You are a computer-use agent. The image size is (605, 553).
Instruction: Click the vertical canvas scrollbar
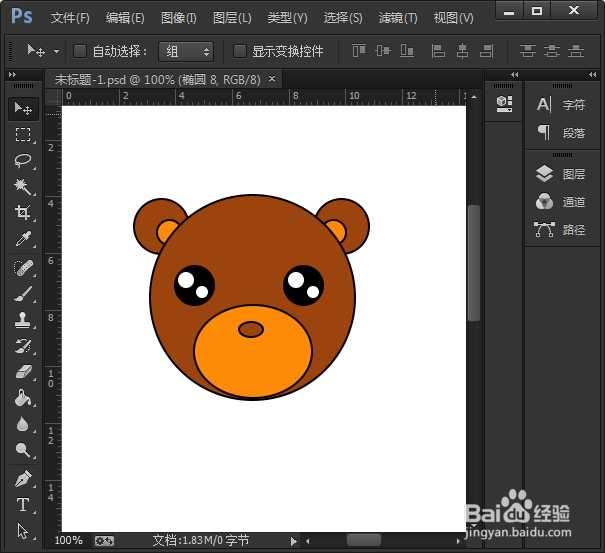474,262
